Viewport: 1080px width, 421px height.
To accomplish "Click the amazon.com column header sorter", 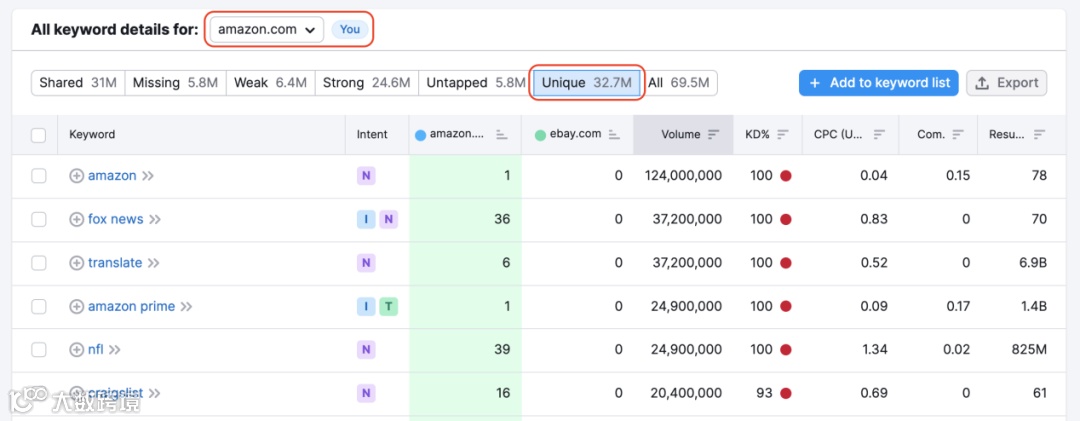I will pyautogui.click(x=502, y=134).
